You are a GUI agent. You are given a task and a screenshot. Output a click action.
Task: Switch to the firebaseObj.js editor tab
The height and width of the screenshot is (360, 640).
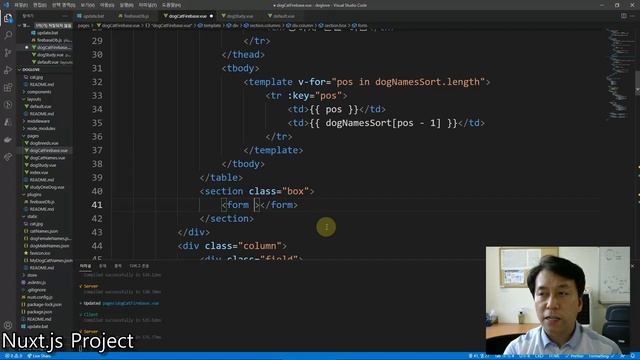(x=134, y=16)
